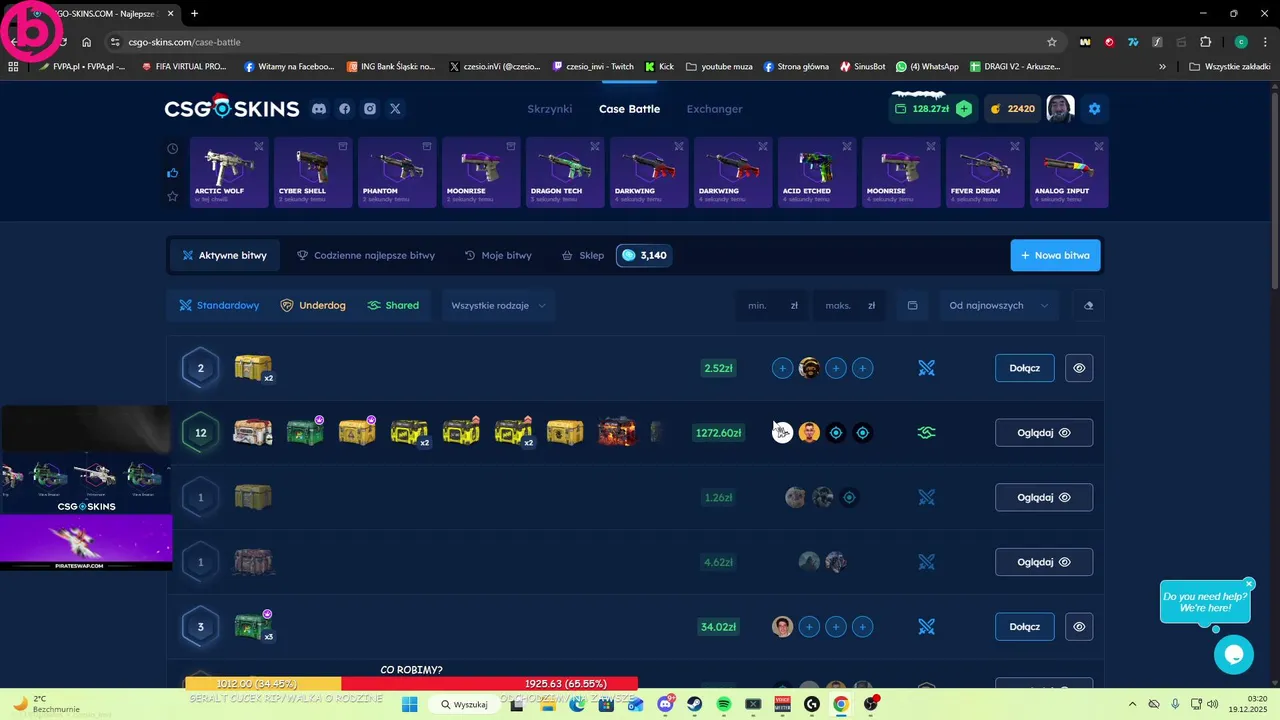Screen dimensions: 1280x720
Task: Open the Arctic Wolf drop card
Action: pos(229,172)
